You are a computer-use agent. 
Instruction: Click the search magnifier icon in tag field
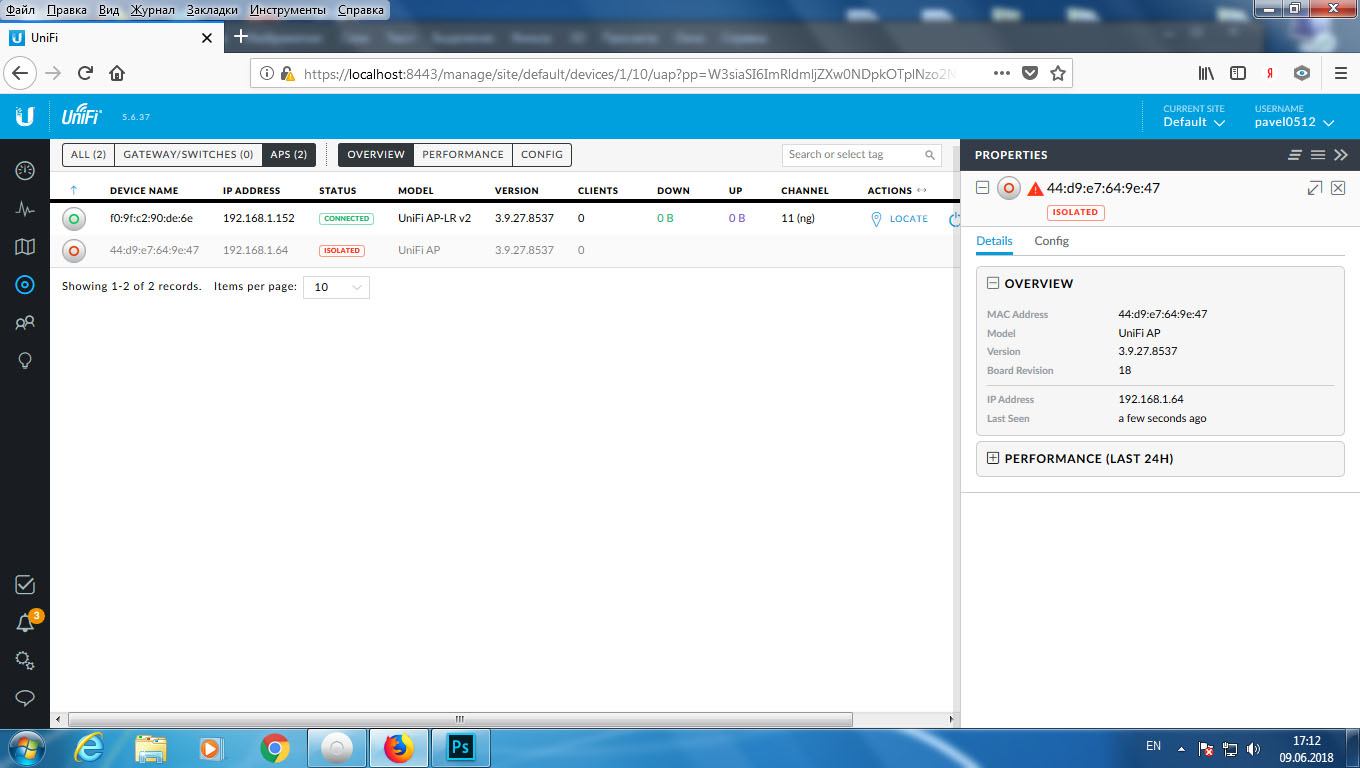930,155
